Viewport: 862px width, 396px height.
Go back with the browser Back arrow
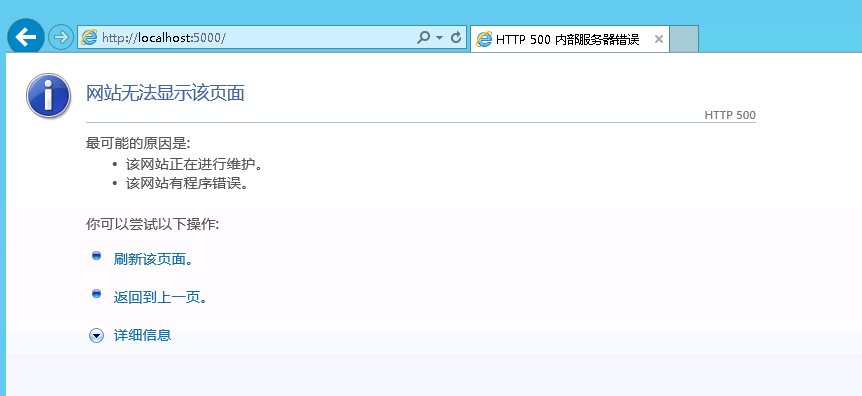coord(25,36)
